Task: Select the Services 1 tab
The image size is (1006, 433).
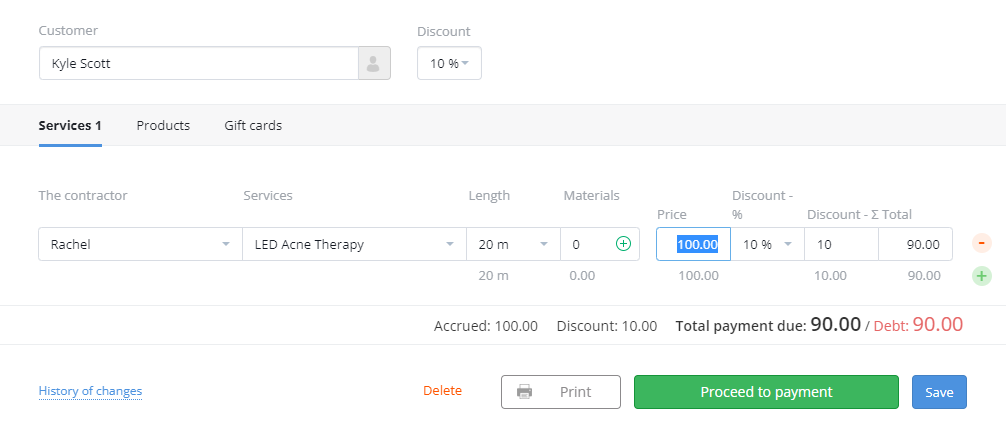Action: (x=70, y=126)
